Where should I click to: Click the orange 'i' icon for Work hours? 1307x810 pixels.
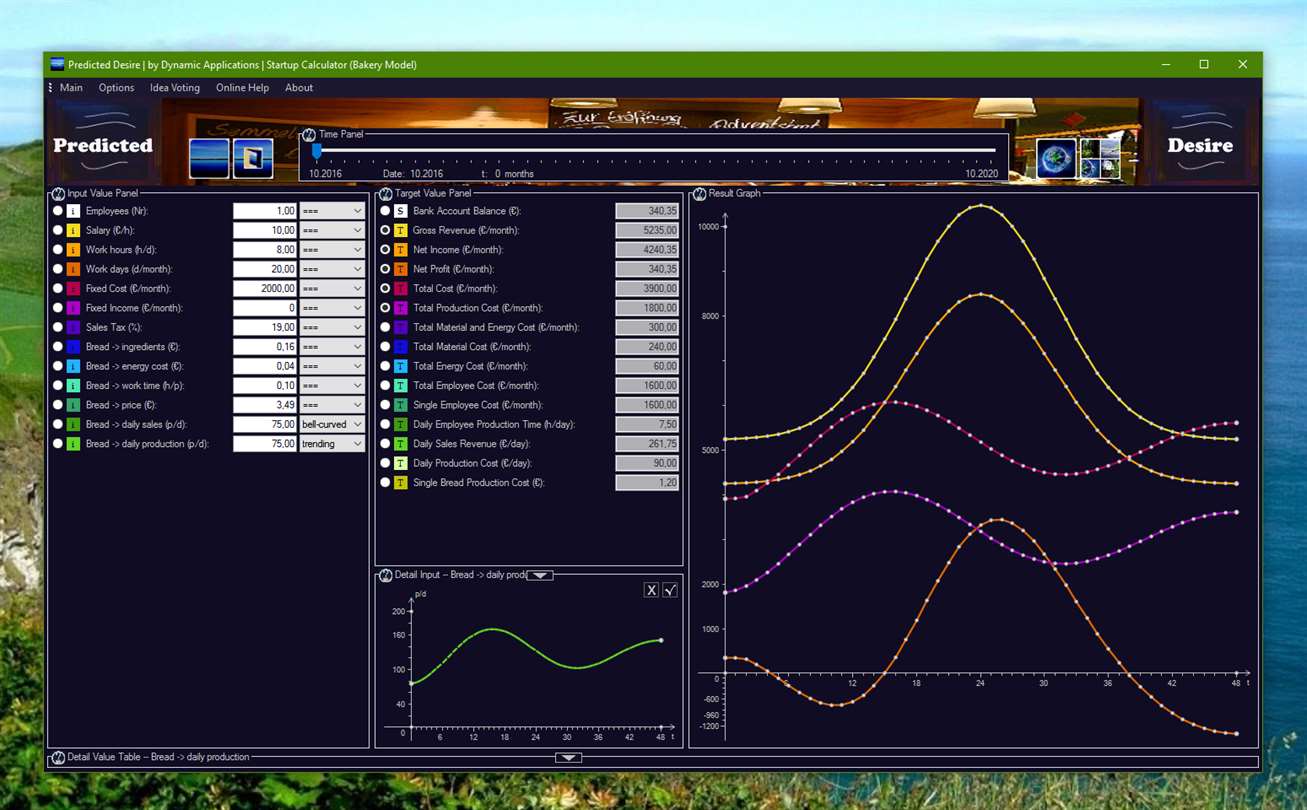pos(73,250)
